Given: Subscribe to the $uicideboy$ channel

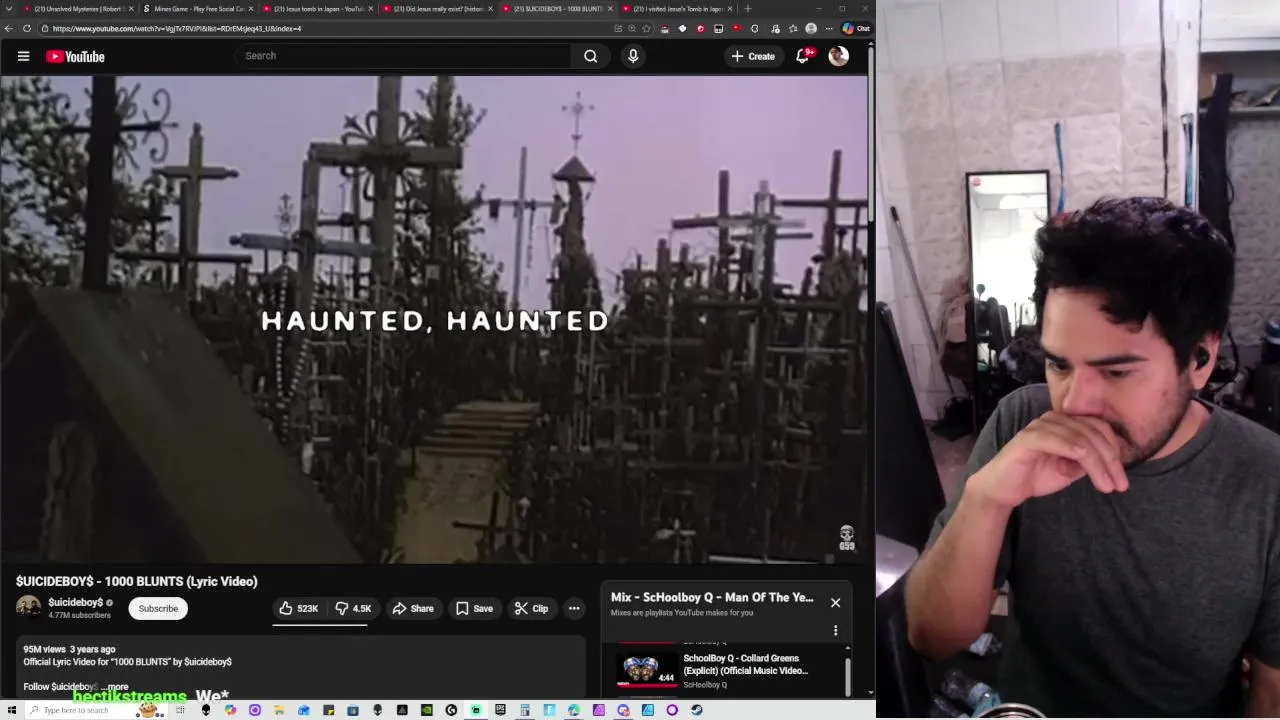Looking at the screenshot, I should pos(158,608).
